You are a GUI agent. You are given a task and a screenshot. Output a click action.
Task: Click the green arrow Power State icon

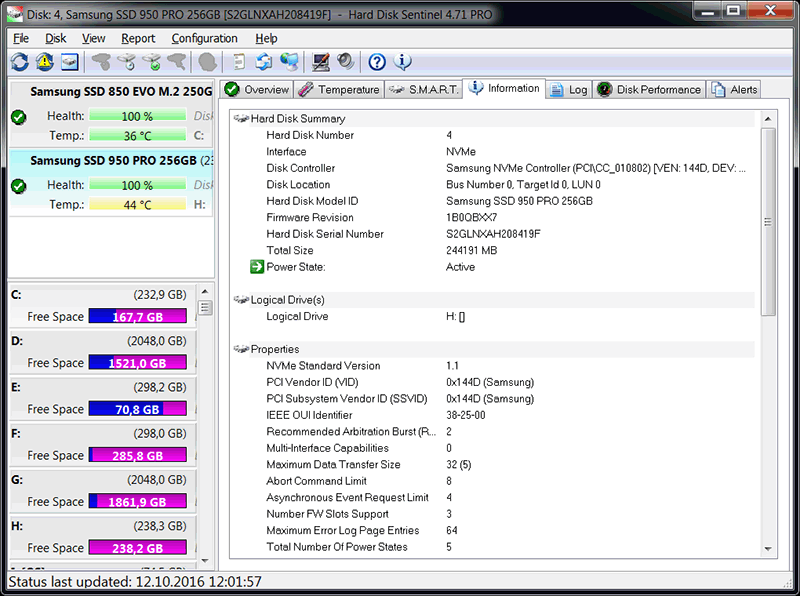(257, 266)
